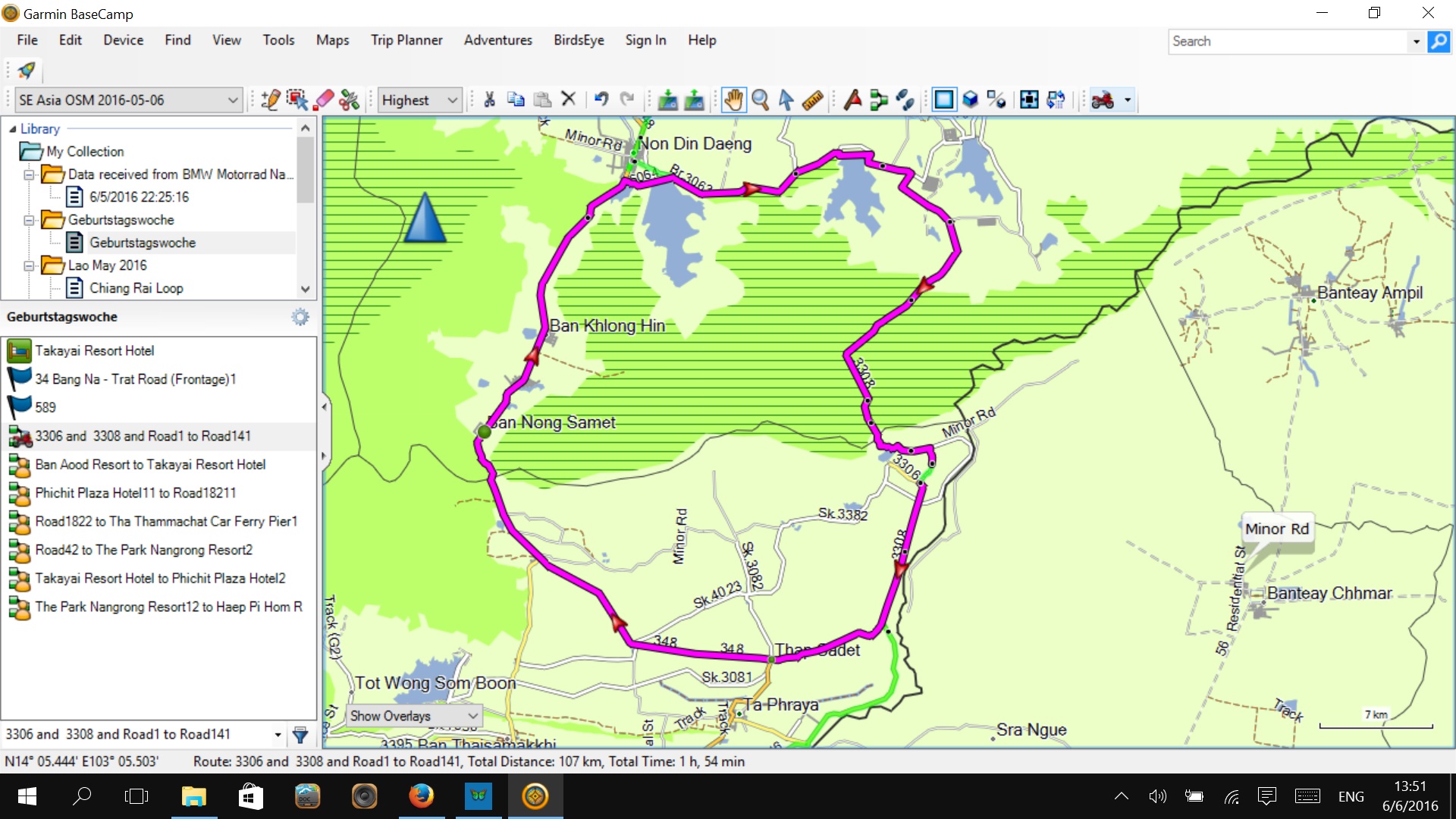1456x819 pixels.
Task: Open File Explorer from the taskbar
Action: (194, 796)
